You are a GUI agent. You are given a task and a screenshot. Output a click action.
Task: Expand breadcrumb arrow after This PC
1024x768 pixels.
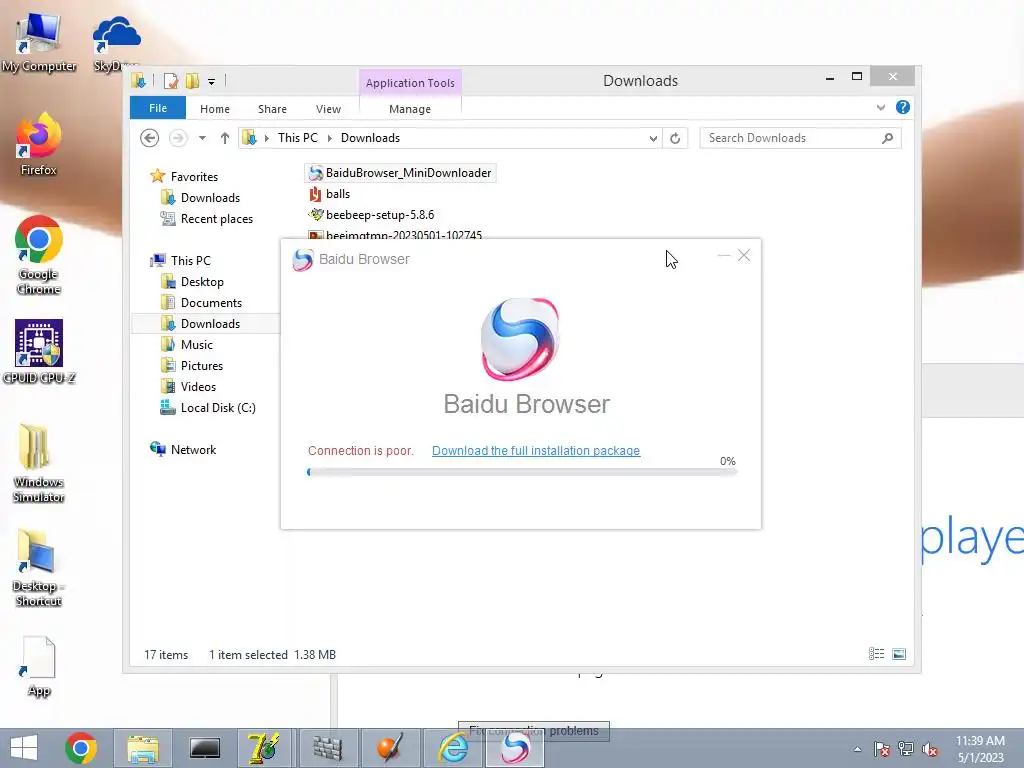[329, 138]
